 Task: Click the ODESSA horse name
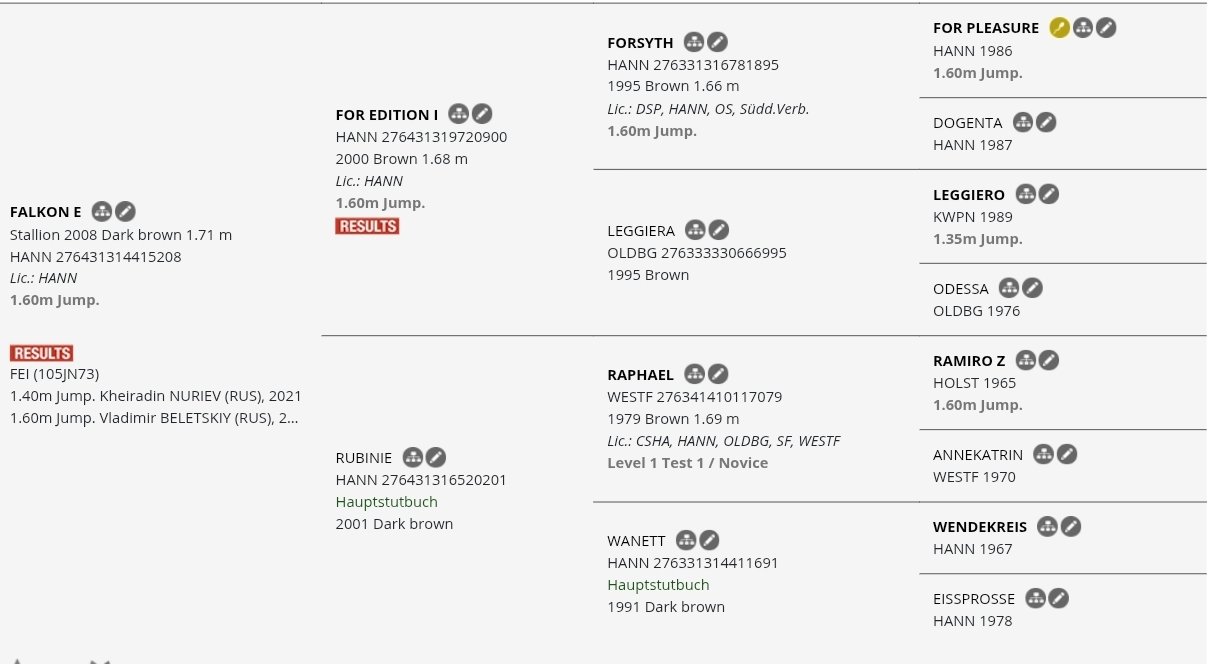point(960,289)
